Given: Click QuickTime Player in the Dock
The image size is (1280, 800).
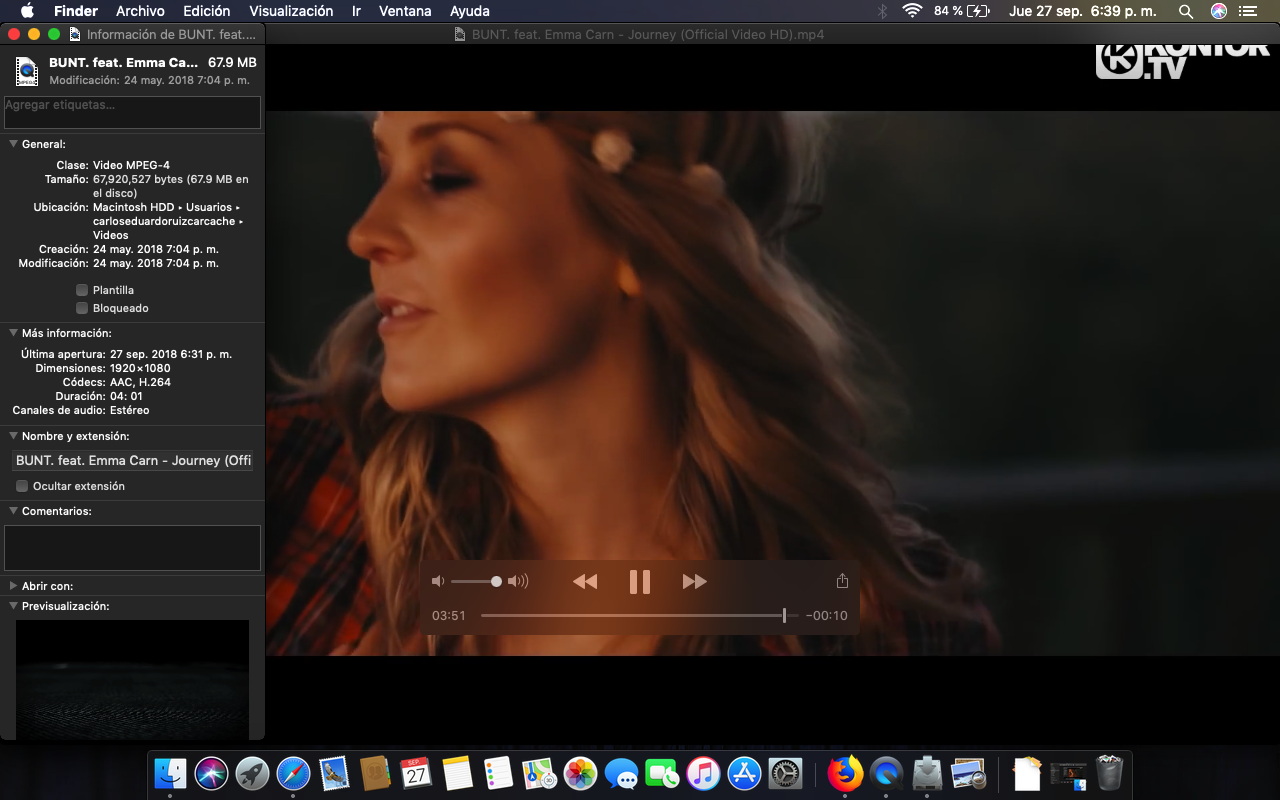Looking at the screenshot, I should 886,773.
